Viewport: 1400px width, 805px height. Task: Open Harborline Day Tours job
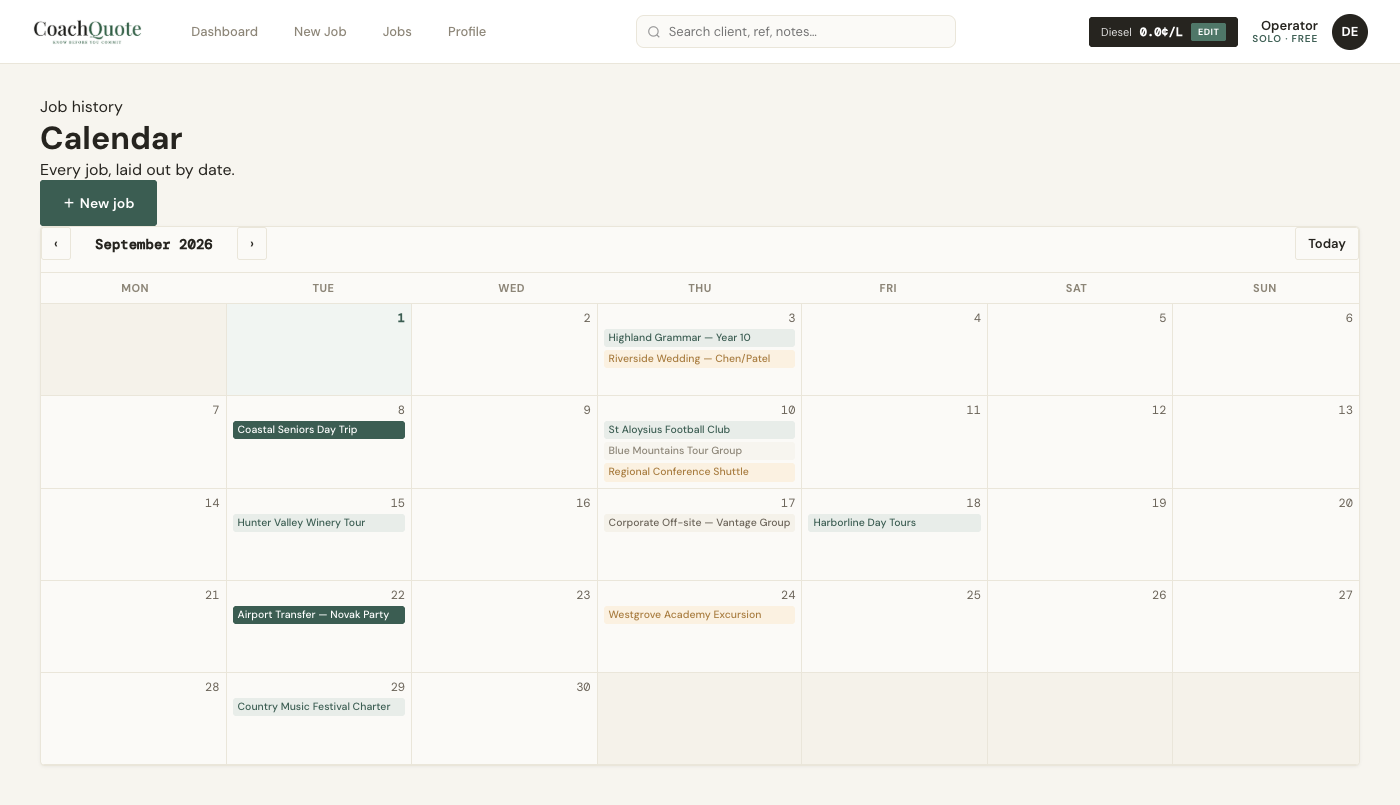coord(894,523)
